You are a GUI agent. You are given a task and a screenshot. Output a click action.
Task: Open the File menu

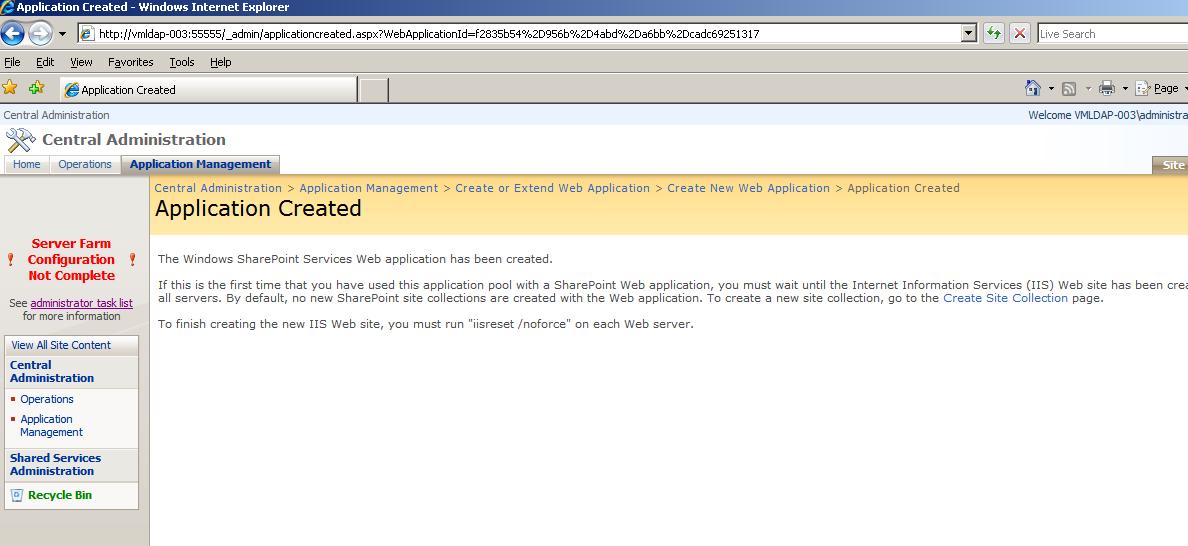coord(12,62)
